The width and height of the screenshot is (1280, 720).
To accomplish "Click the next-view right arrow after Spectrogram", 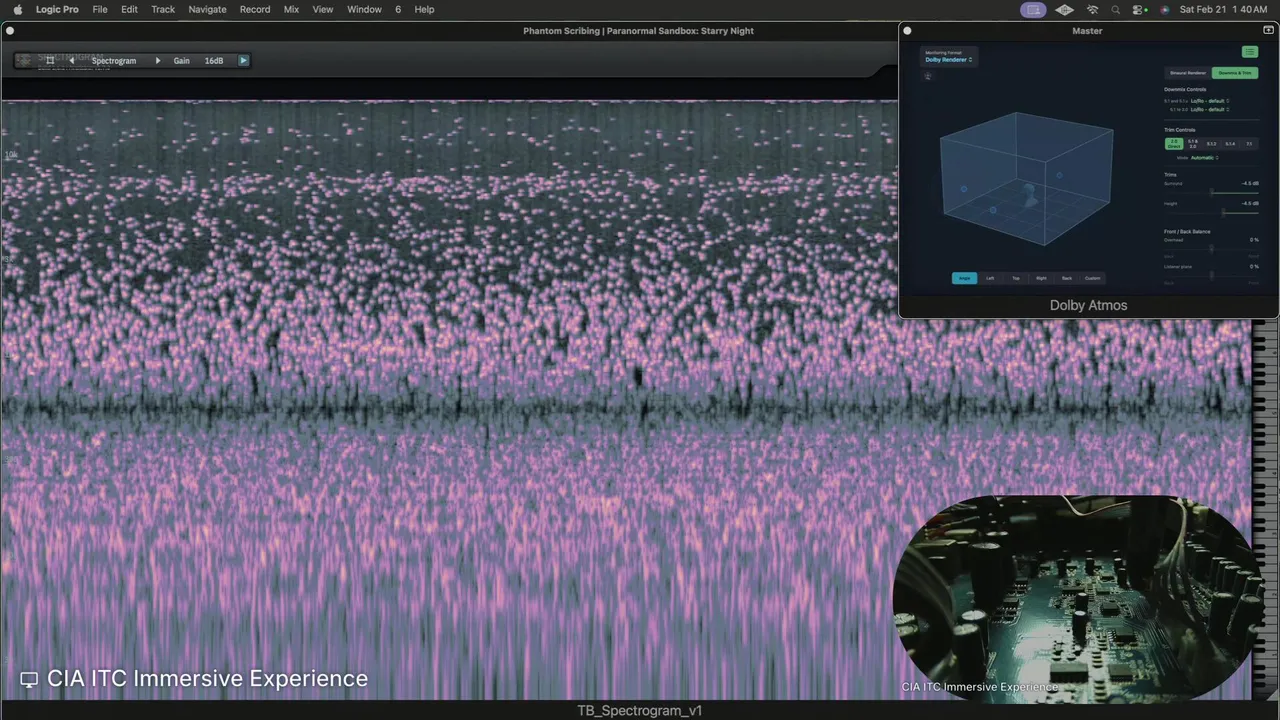I will tap(157, 61).
